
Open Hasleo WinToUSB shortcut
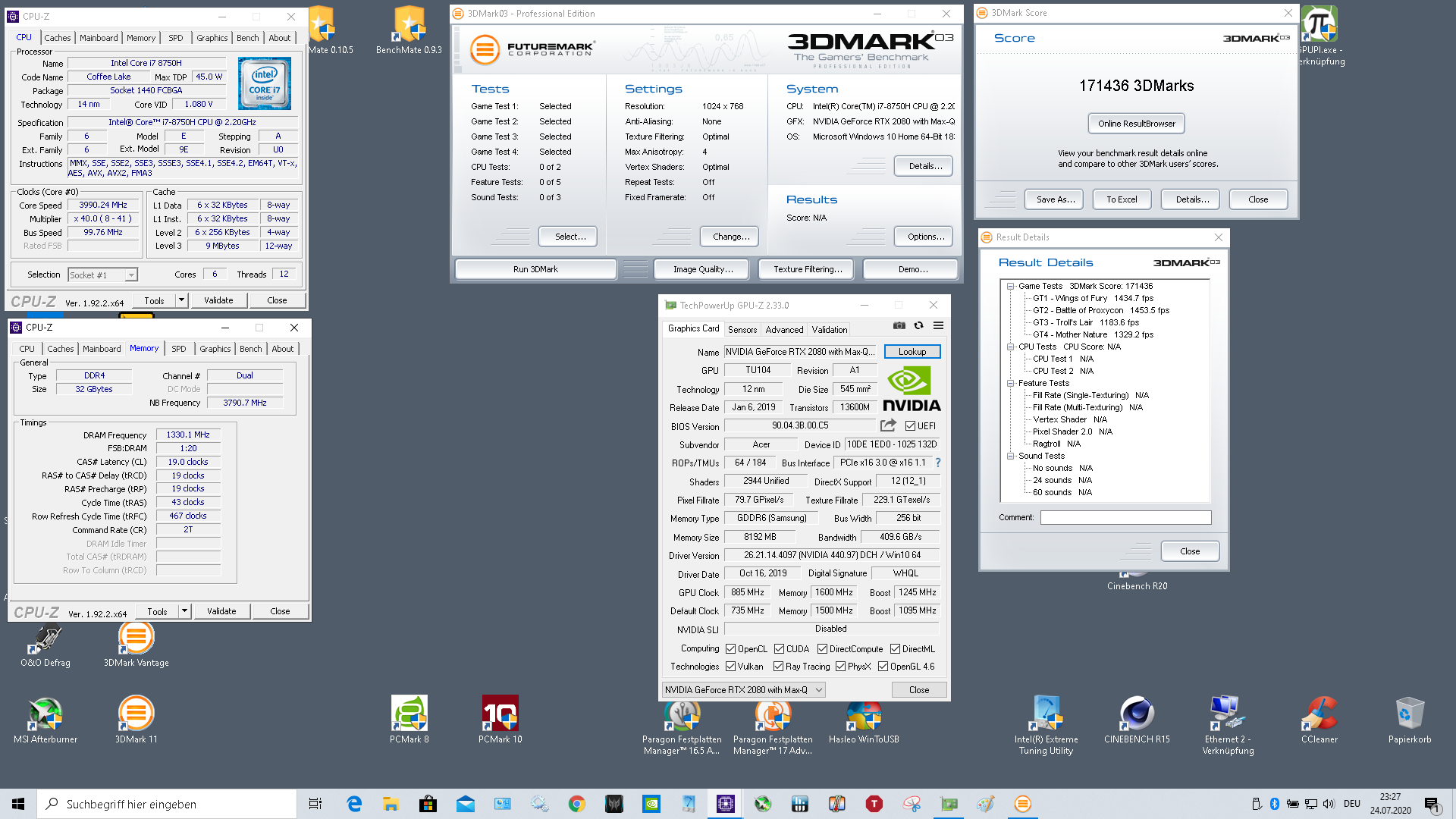pyautogui.click(x=864, y=720)
